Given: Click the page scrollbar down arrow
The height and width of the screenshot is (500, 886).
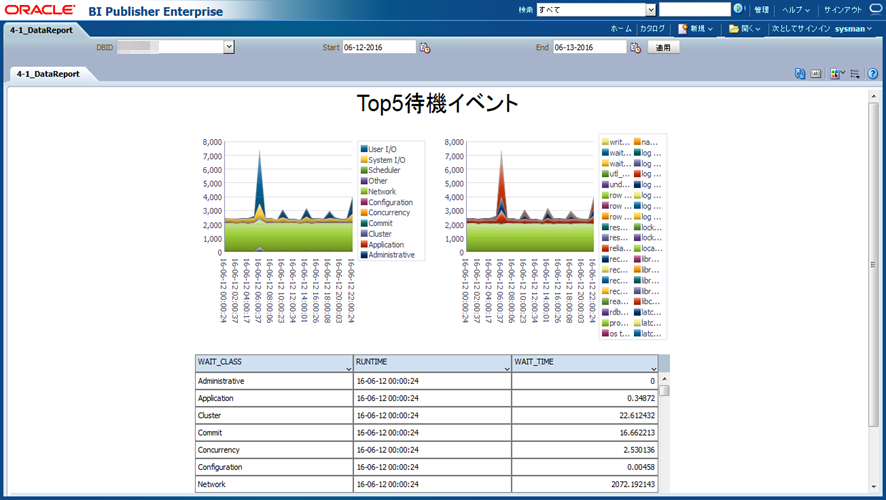Looking at the screenshot, I should tap(875, 487).
